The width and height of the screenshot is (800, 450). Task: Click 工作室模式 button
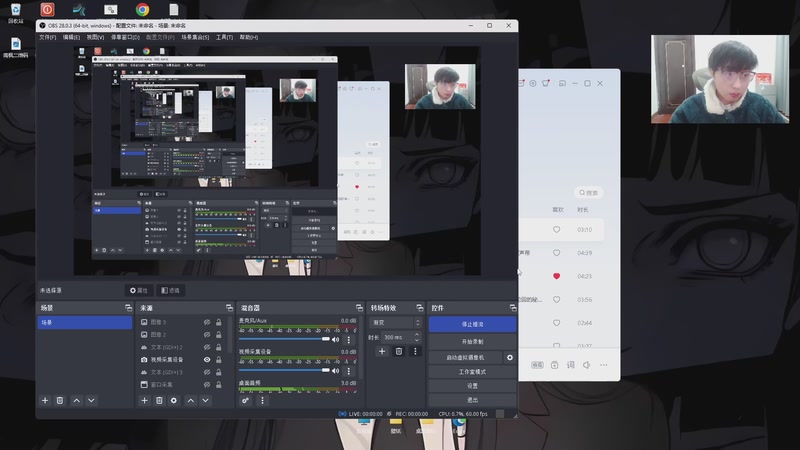click(x=472, y=372)
